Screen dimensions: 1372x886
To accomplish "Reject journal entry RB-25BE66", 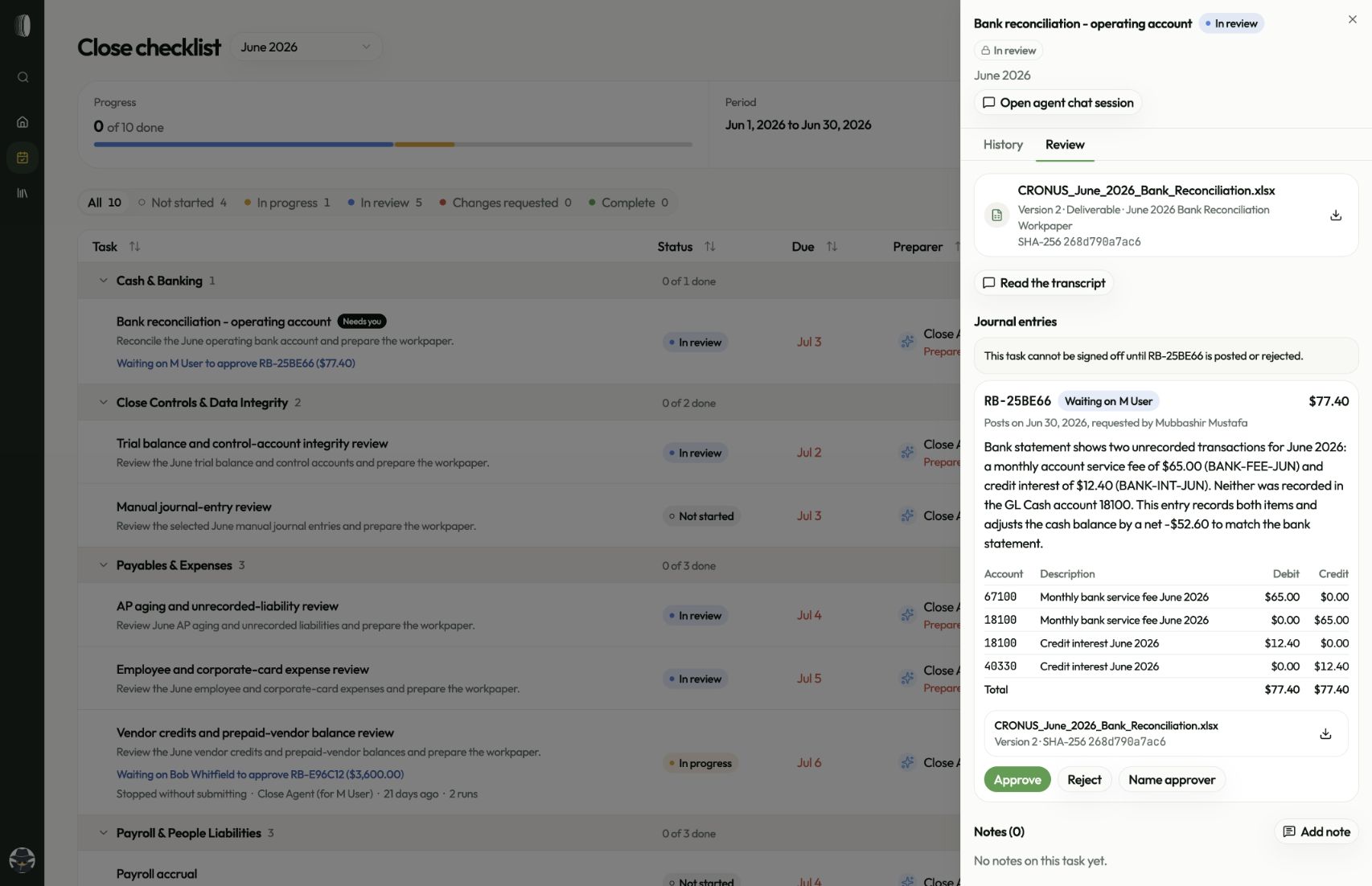I will 1084,780.
